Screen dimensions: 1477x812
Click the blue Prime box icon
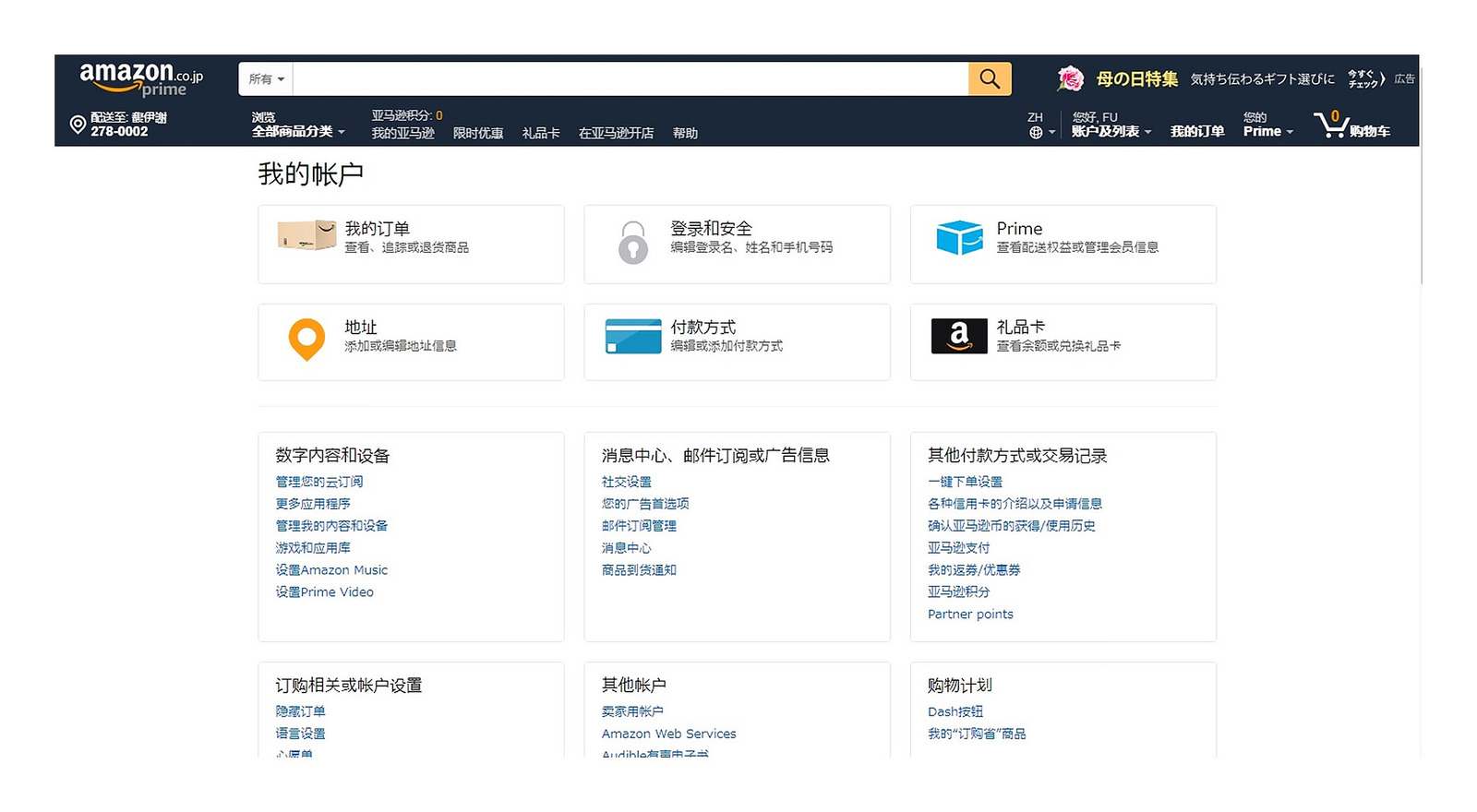tap(959, 237)
